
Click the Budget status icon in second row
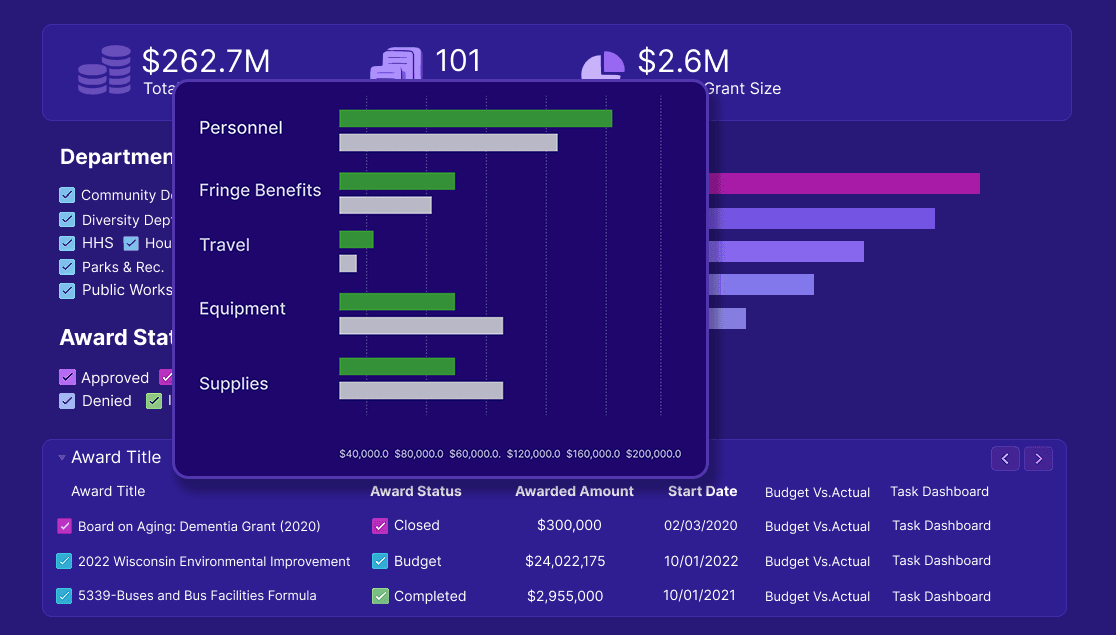[380, 562]
